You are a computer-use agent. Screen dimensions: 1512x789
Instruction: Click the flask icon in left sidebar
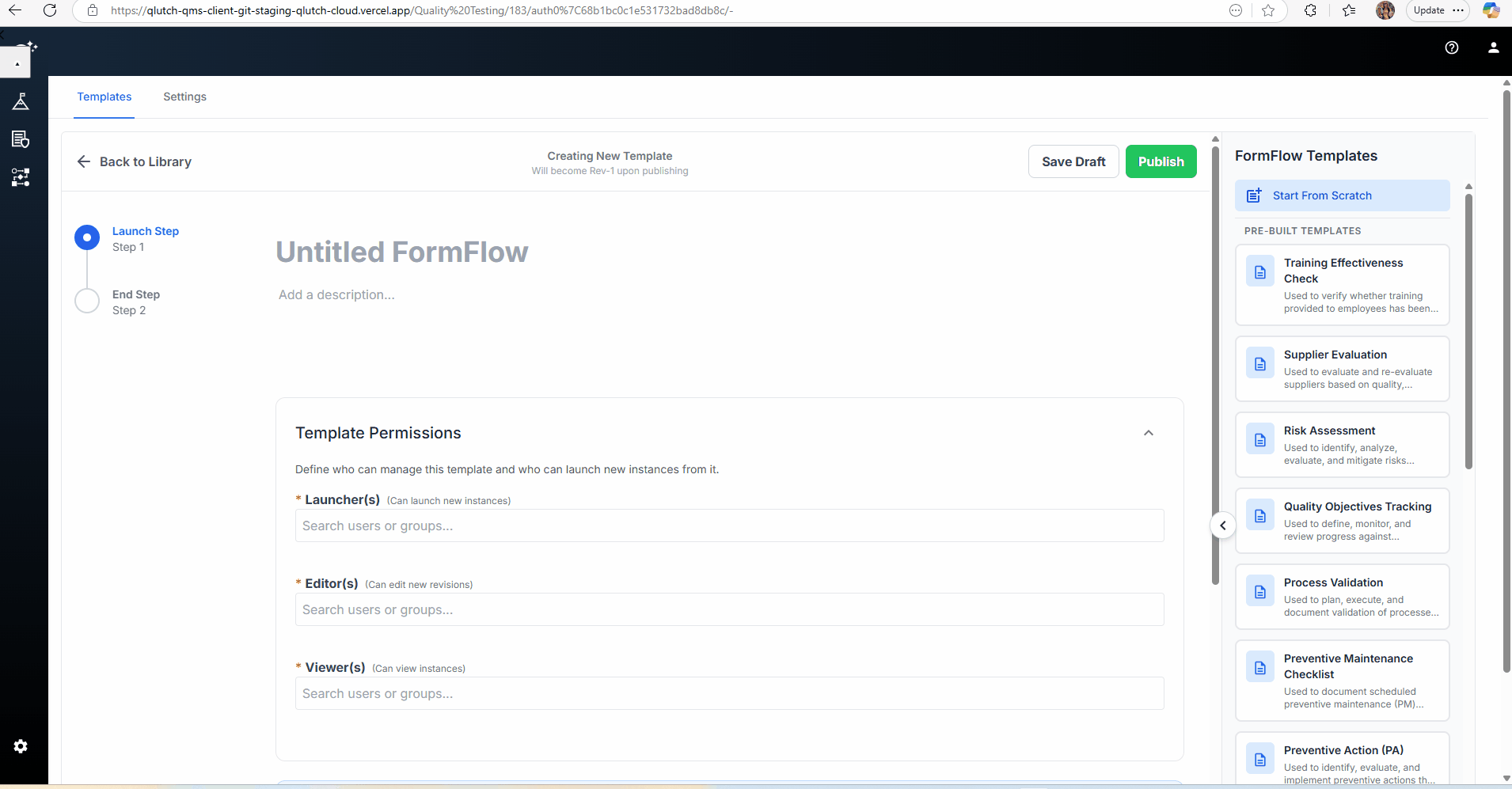tap(21, 101)
